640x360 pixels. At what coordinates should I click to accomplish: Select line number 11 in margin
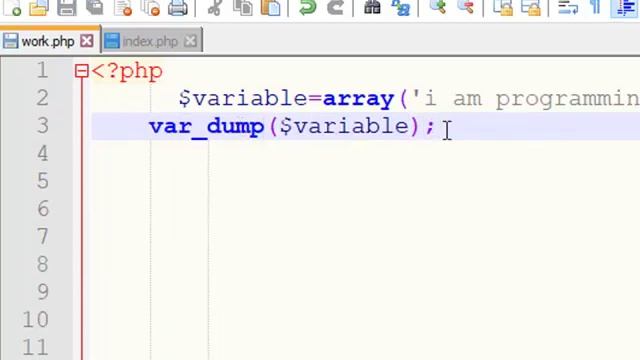tap(36, 347)
